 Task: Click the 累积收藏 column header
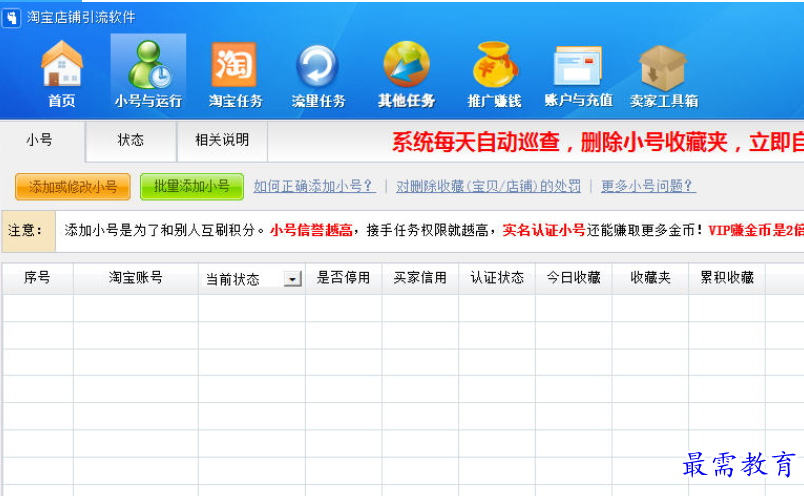click(727, 278)
